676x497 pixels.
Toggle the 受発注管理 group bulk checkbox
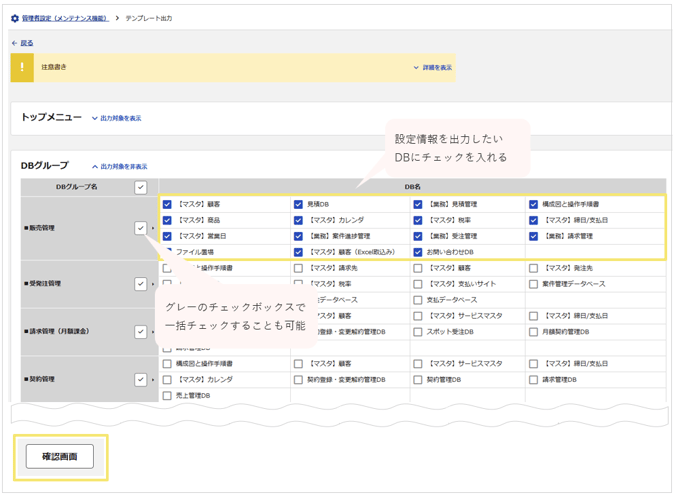coord(141,284)
